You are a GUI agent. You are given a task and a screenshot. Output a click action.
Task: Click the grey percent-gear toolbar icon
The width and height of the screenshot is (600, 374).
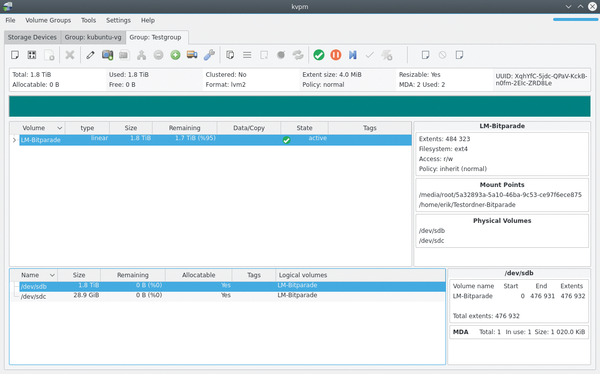click(x=386, y=55)
